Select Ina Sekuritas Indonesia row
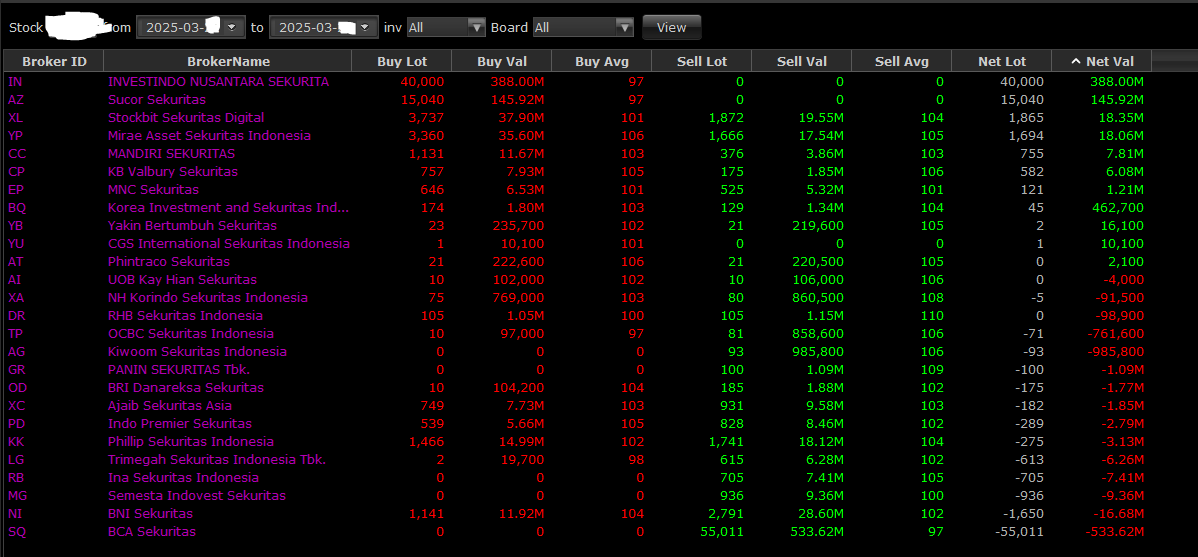 point(578,478)
